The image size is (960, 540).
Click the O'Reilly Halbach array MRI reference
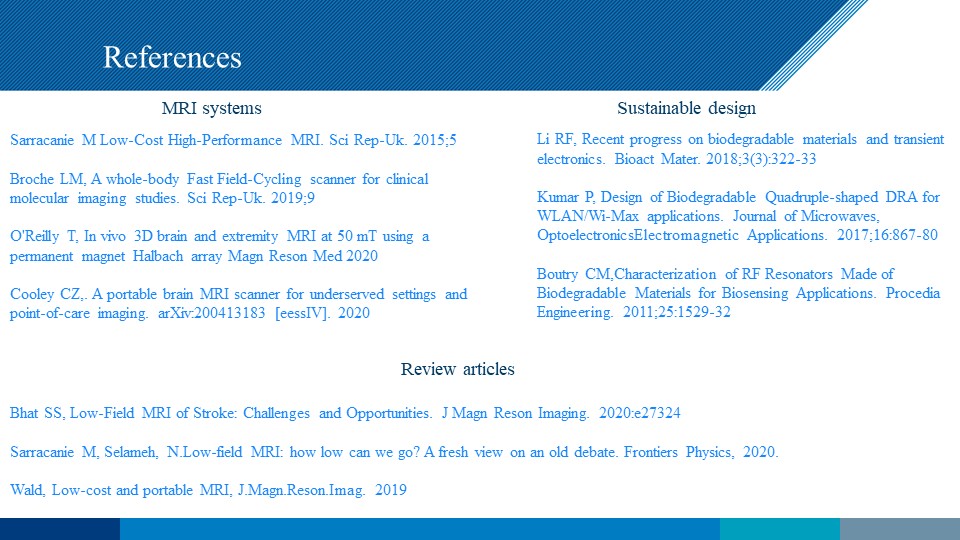coord(218,246)
